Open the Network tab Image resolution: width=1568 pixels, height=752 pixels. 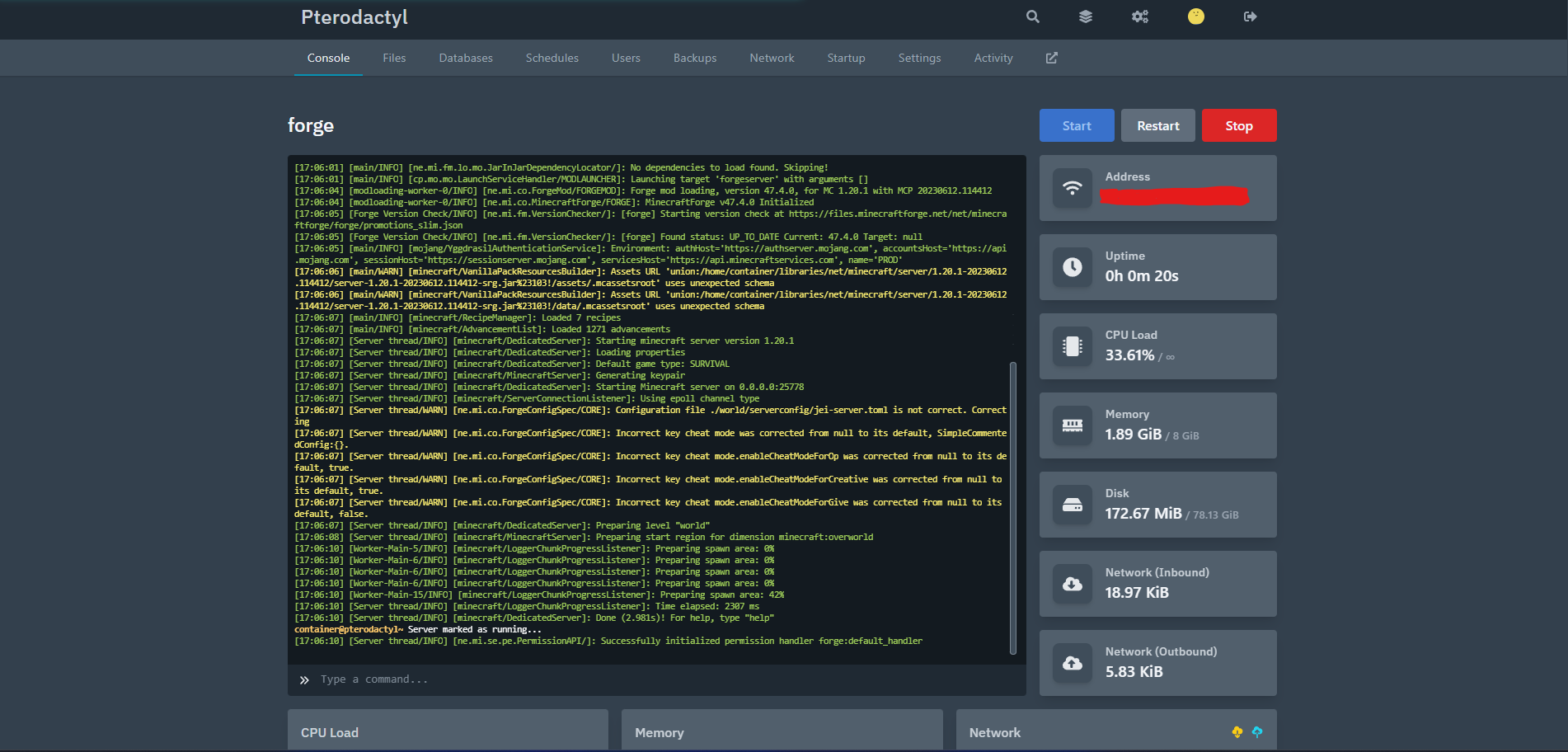(x=772, y=58)
